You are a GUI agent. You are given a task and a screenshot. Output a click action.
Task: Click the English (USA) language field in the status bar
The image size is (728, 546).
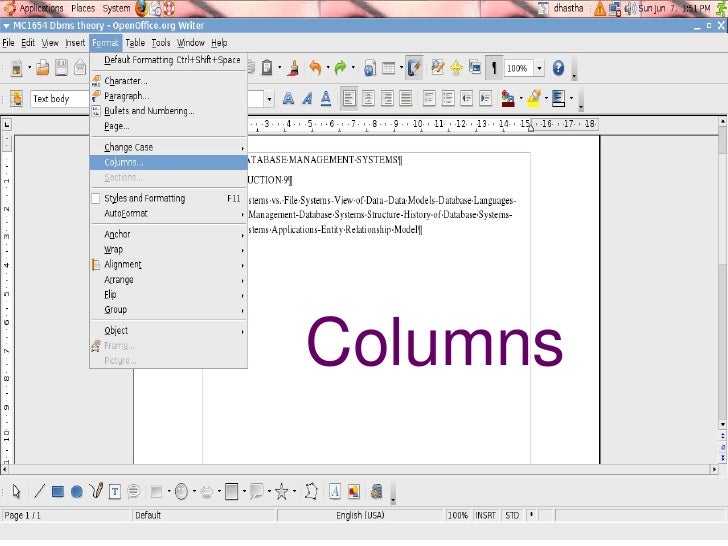tap(362, 515)
